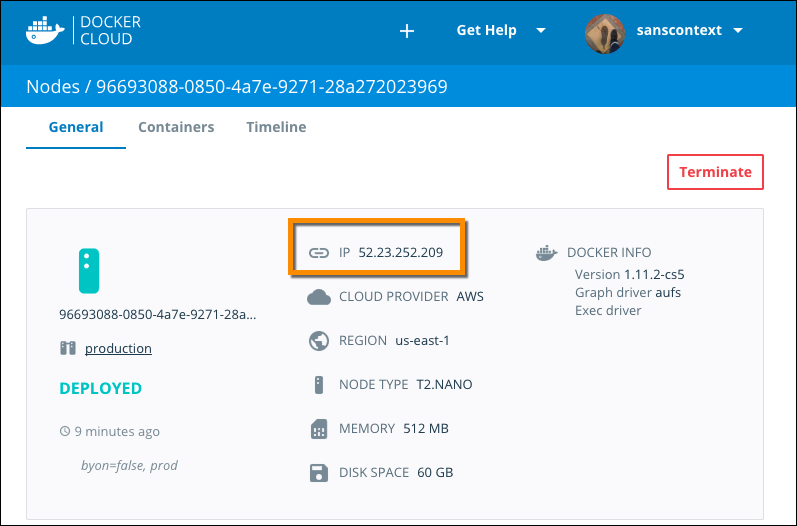Click the memory chip icon
Screen dimensions: 797x526
(x=319, y=429)
